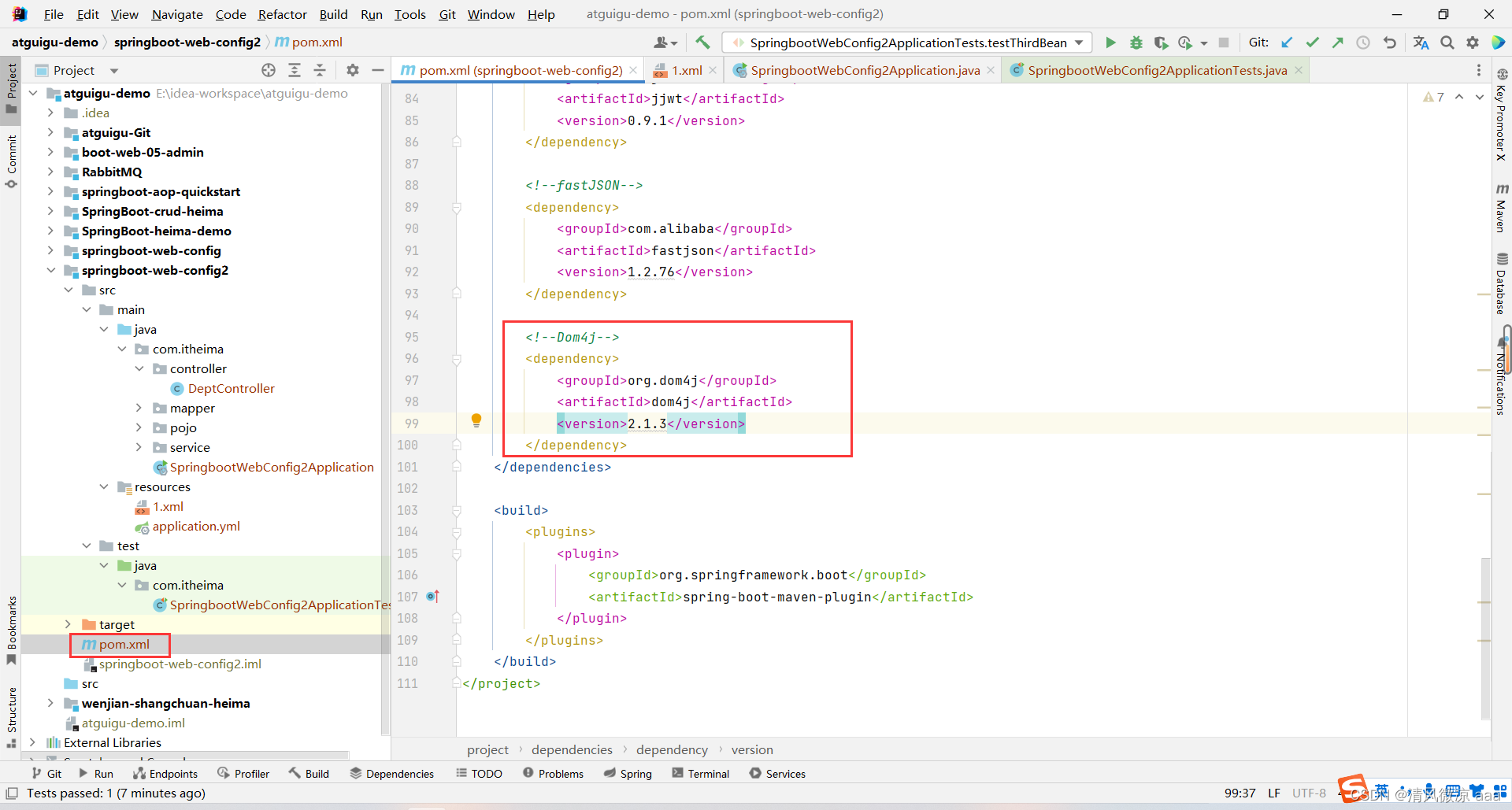
Task: Expand External Libraries node
Action: coord(32,742)
